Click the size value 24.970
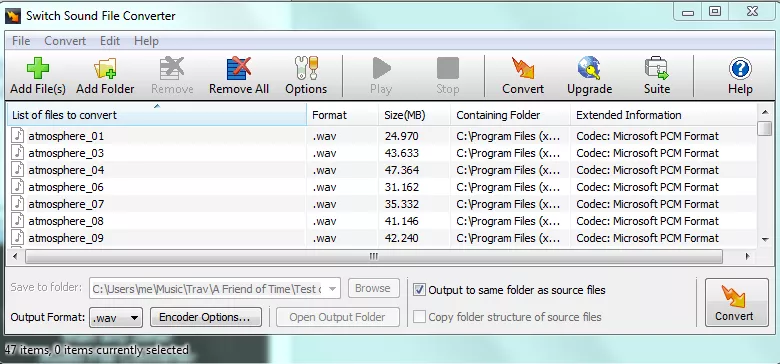 (x=401, y=136)
